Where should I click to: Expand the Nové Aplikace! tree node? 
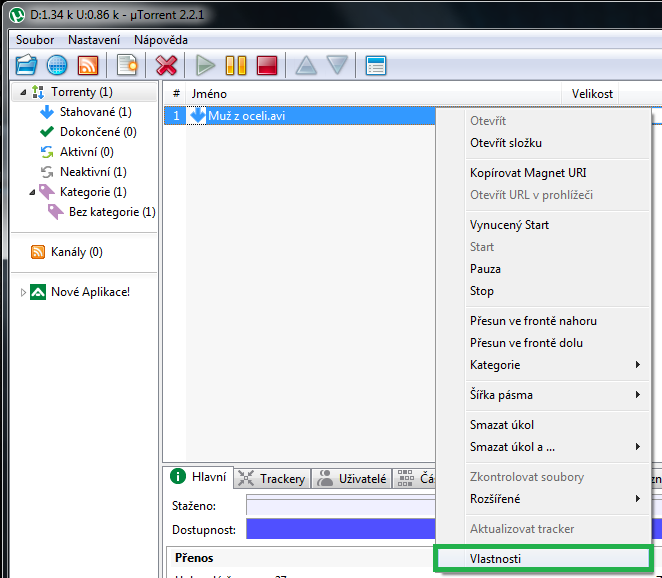pos(23,292)
